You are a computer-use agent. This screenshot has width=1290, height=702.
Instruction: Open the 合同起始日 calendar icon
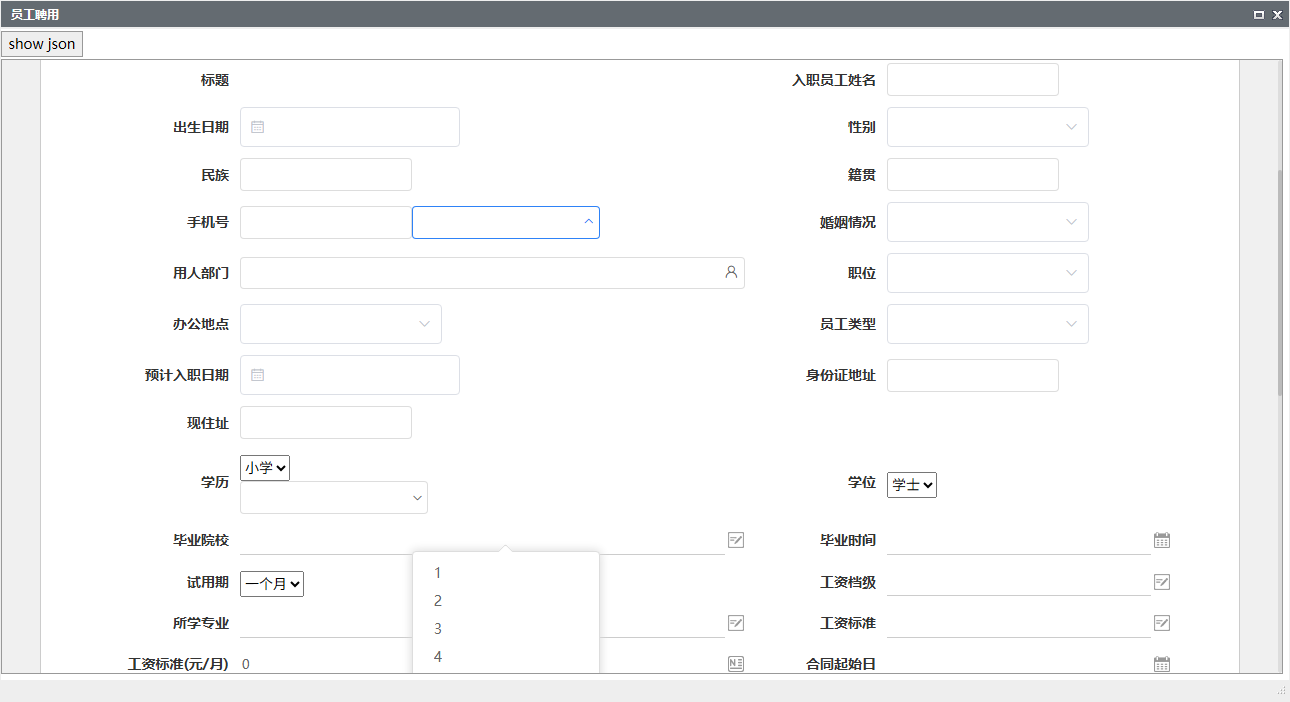click(x=1161, y=664)
